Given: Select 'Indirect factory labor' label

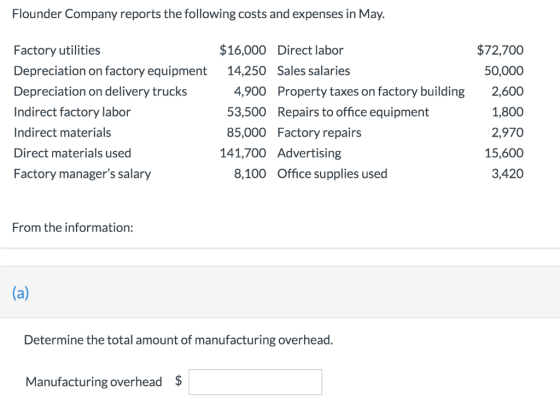Looking at the screenshot, I should pyautogui.click(x=72, y=112).
